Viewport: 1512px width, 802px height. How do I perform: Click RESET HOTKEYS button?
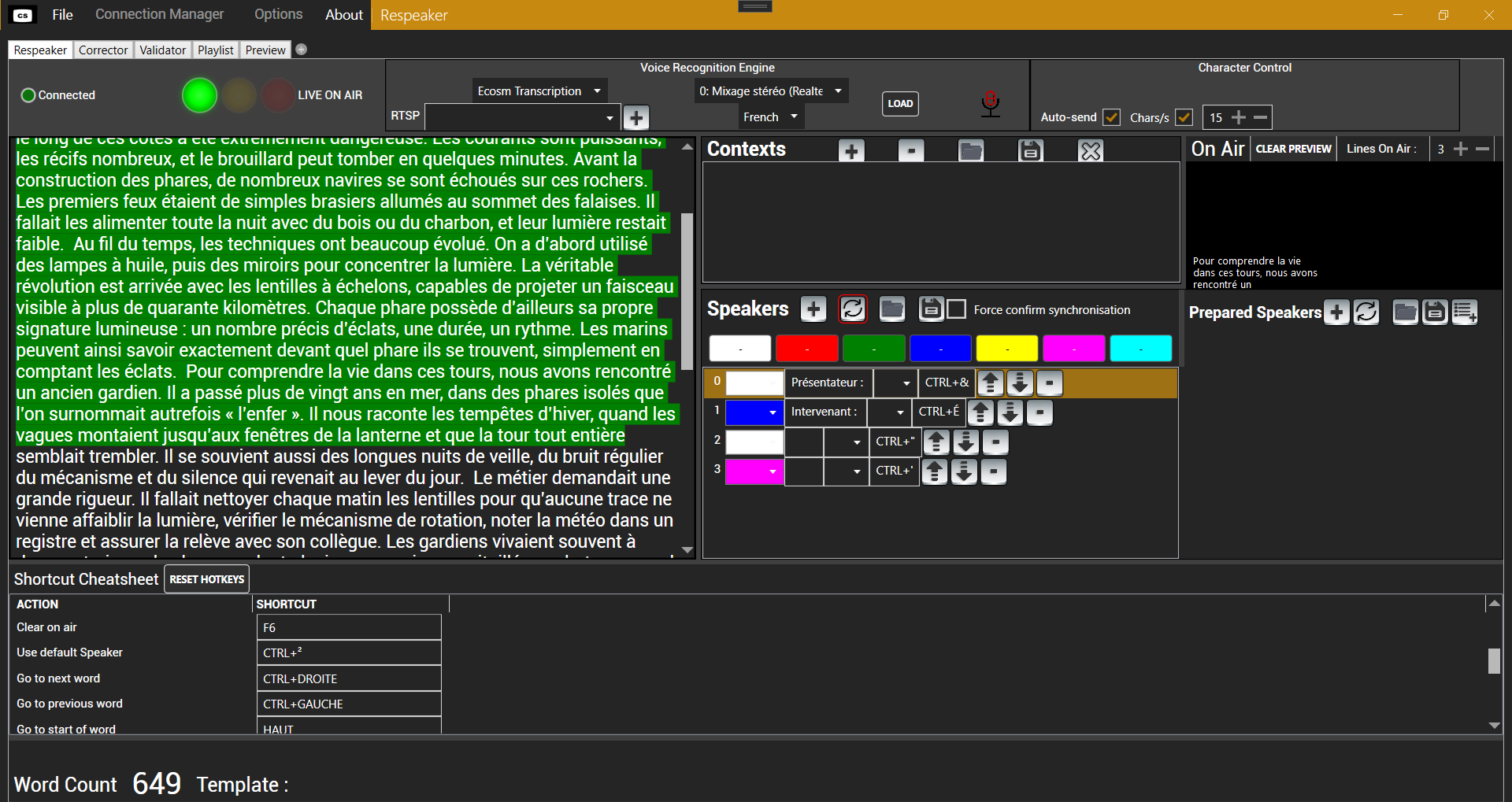click(207, 579)
